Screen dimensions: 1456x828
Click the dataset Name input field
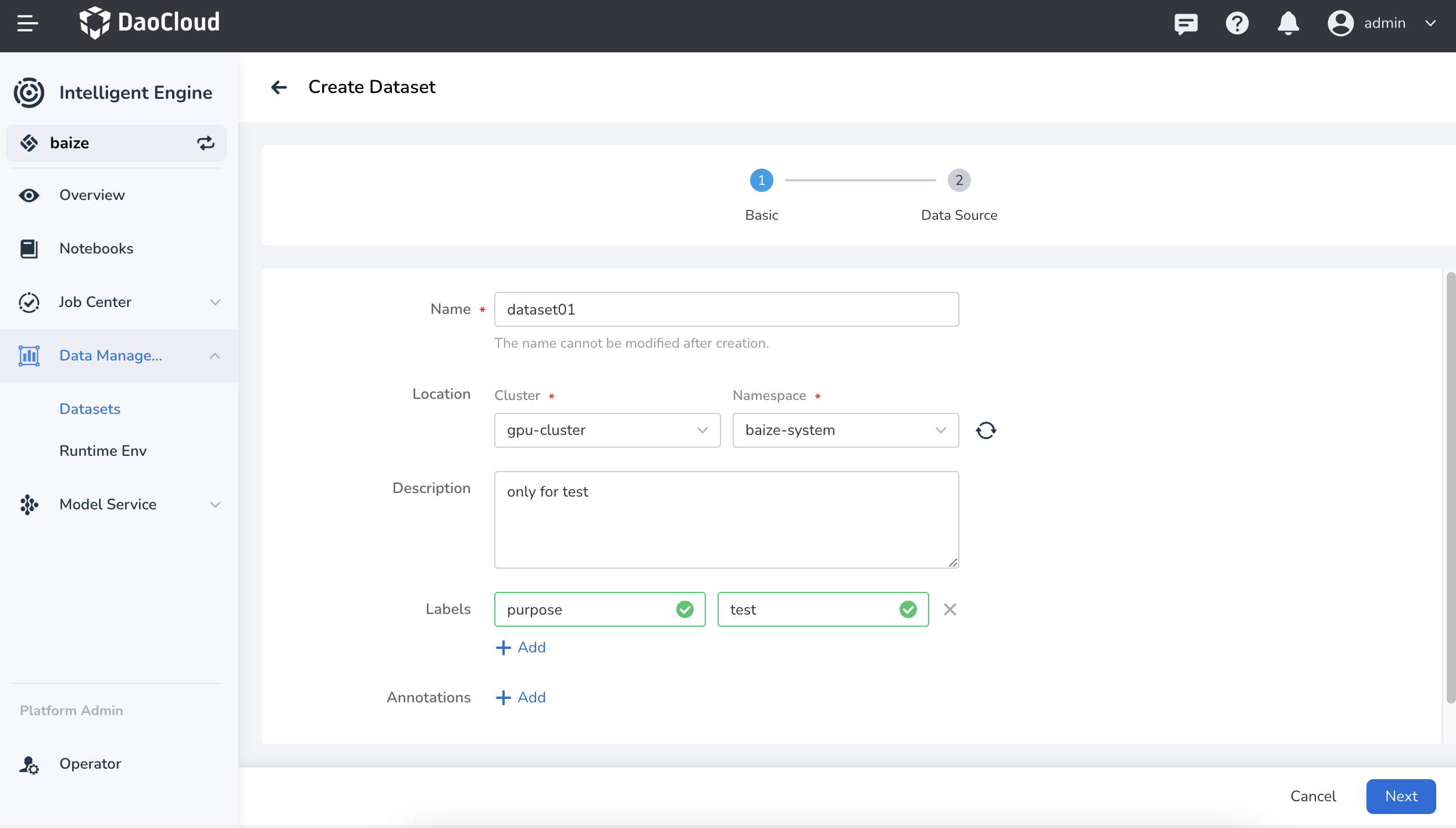tap(726, 309)
